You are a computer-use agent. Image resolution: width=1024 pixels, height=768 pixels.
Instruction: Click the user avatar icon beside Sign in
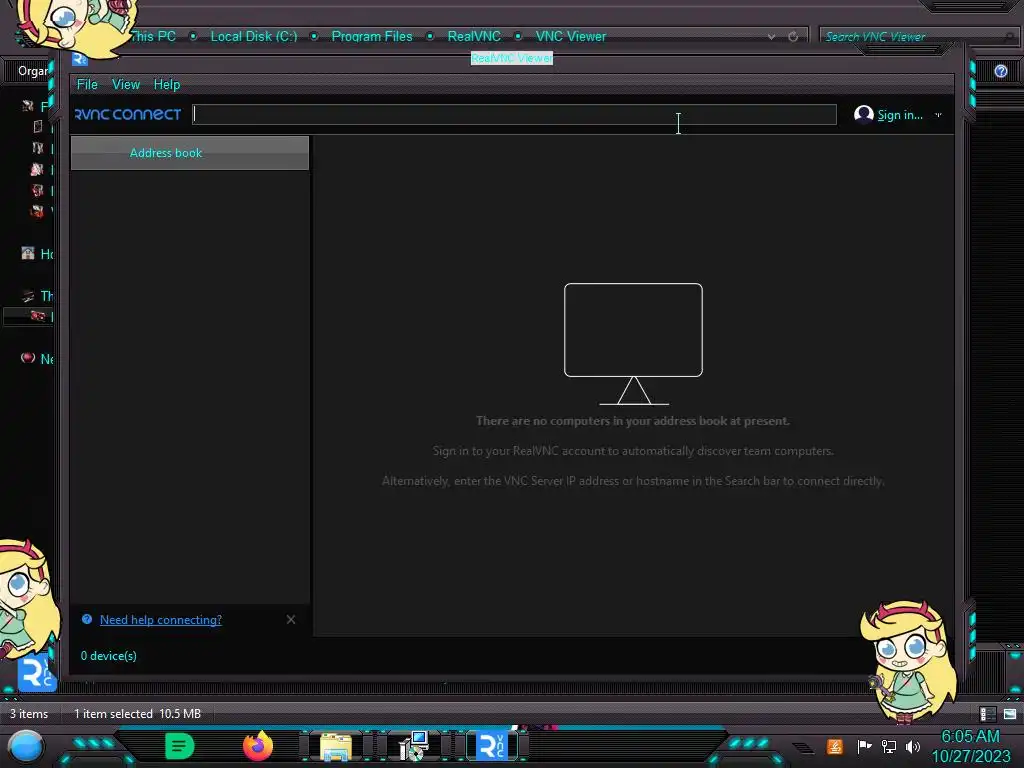863,114
